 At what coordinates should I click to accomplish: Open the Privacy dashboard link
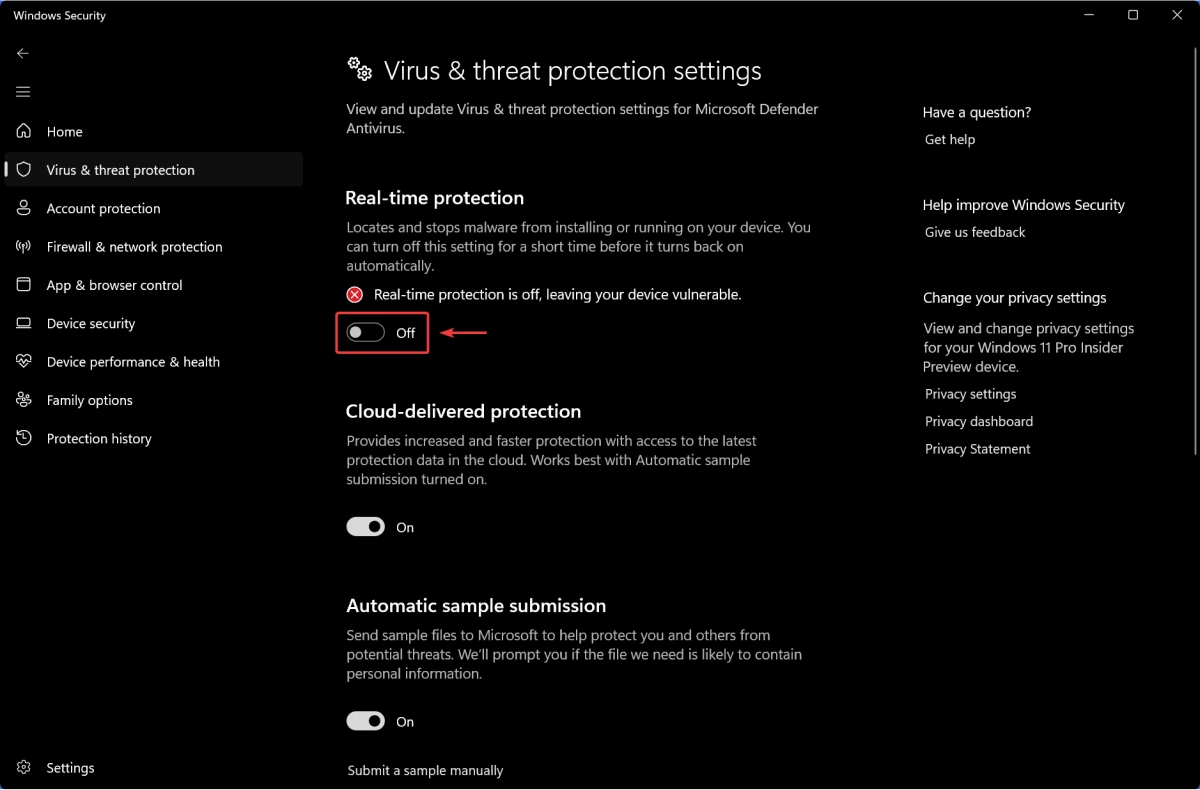[979, 422]
